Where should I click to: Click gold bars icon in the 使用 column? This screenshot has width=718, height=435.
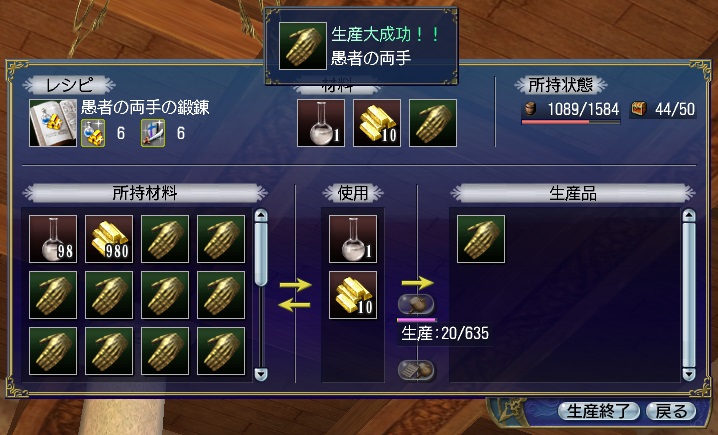[353, 295]
